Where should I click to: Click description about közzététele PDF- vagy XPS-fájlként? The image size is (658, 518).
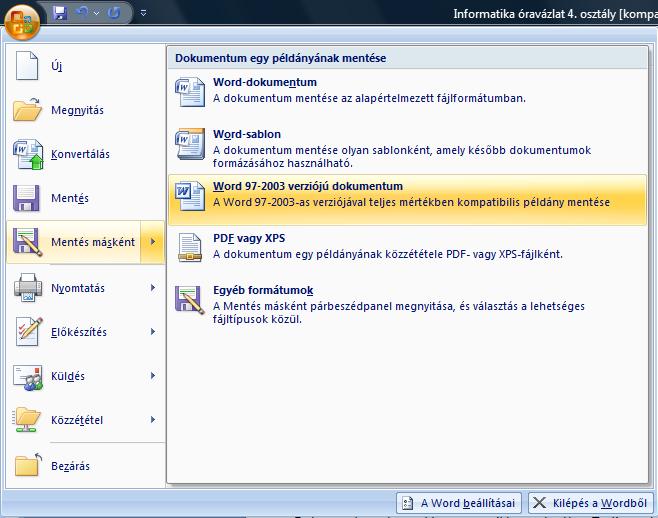(388, 254)
